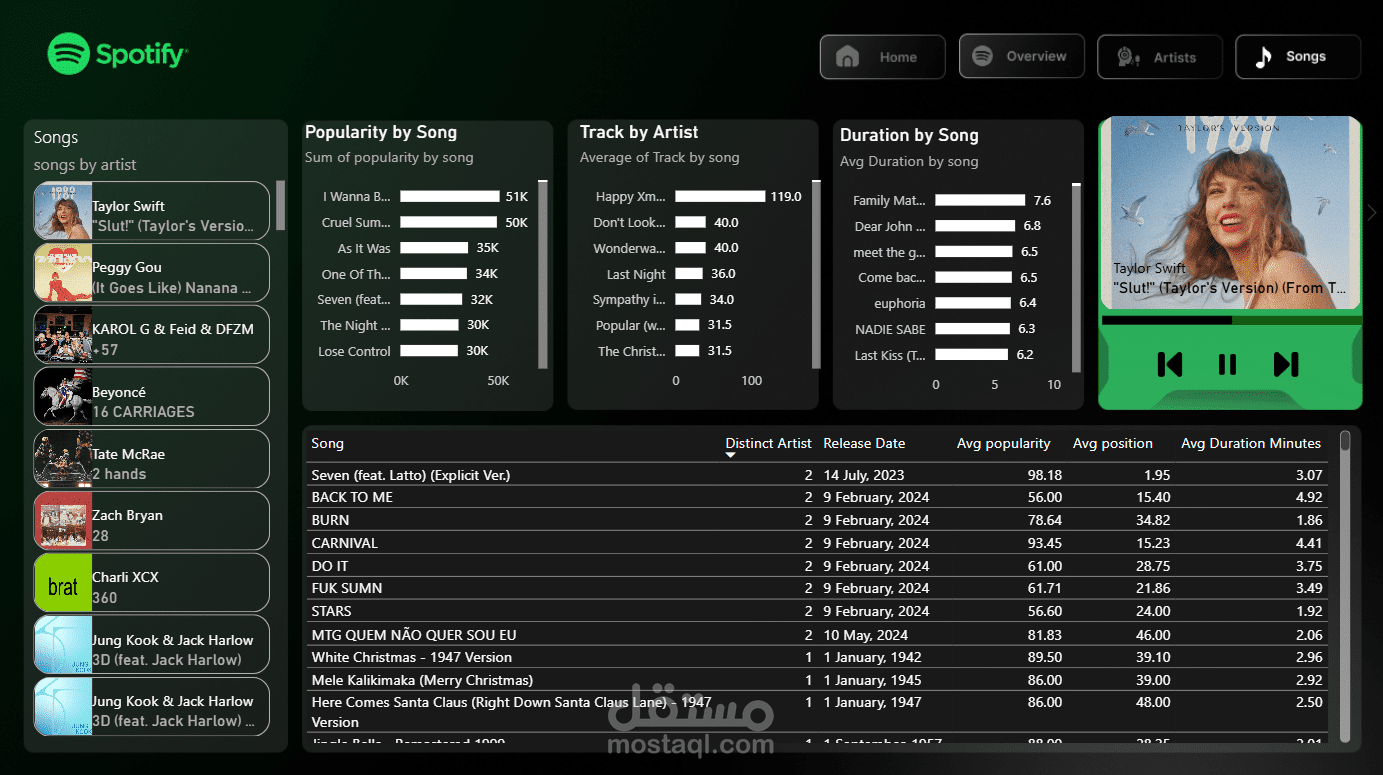Select Tate McRae 2 hands card

[152, 459]
